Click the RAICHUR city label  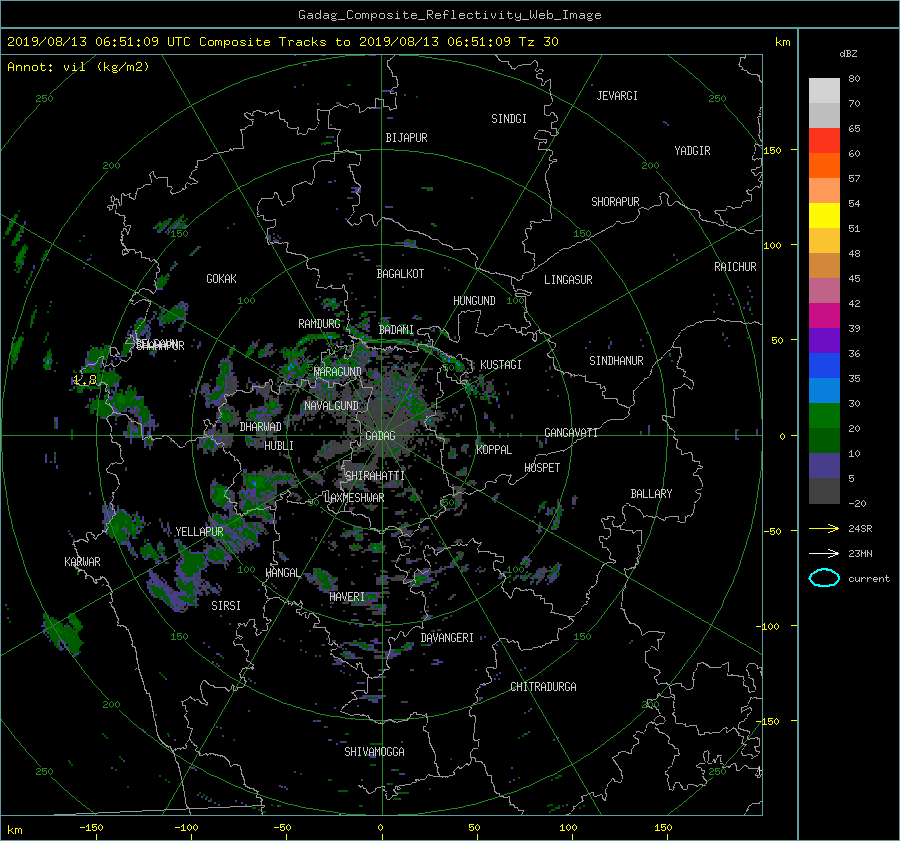click(x=735, y=267)
